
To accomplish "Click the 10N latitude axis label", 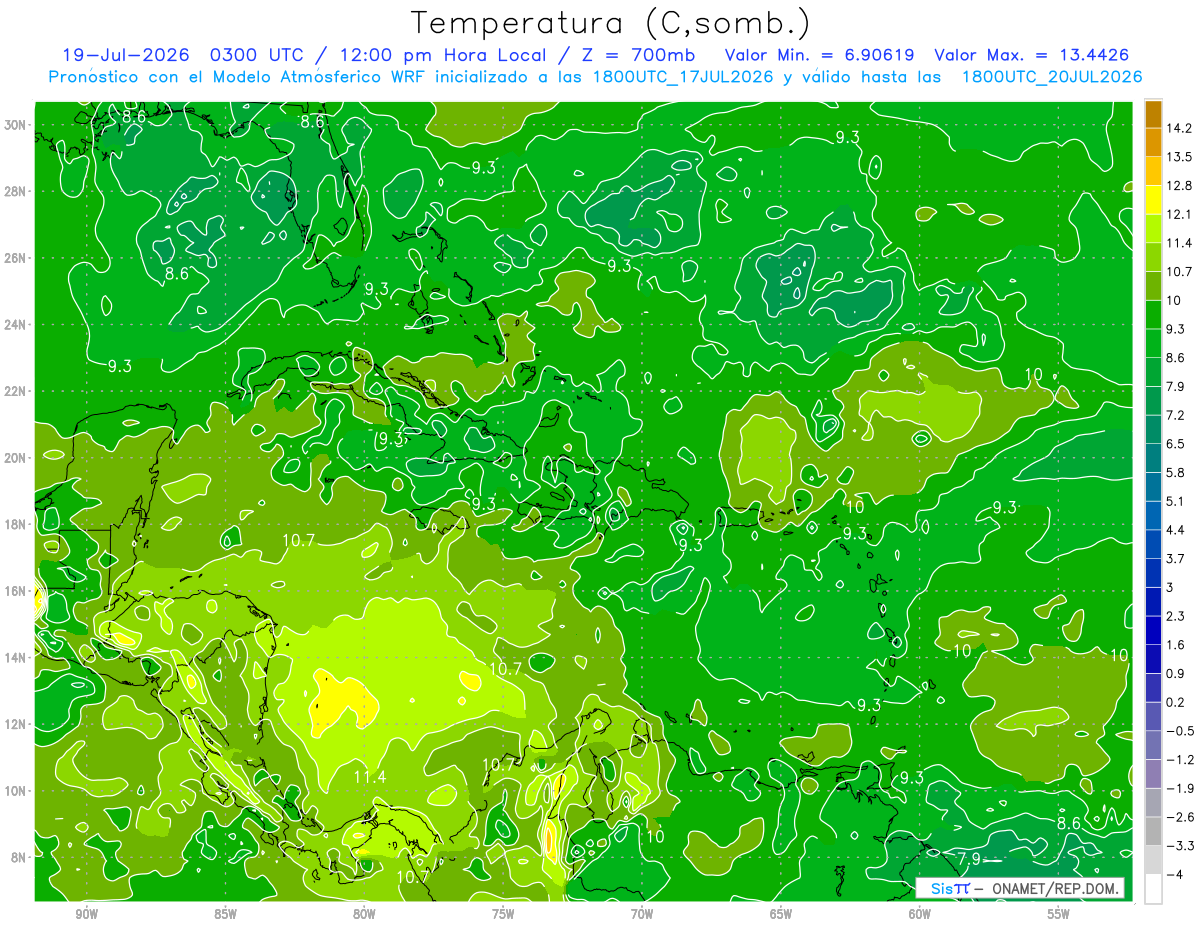I will (x=14, y=791).
